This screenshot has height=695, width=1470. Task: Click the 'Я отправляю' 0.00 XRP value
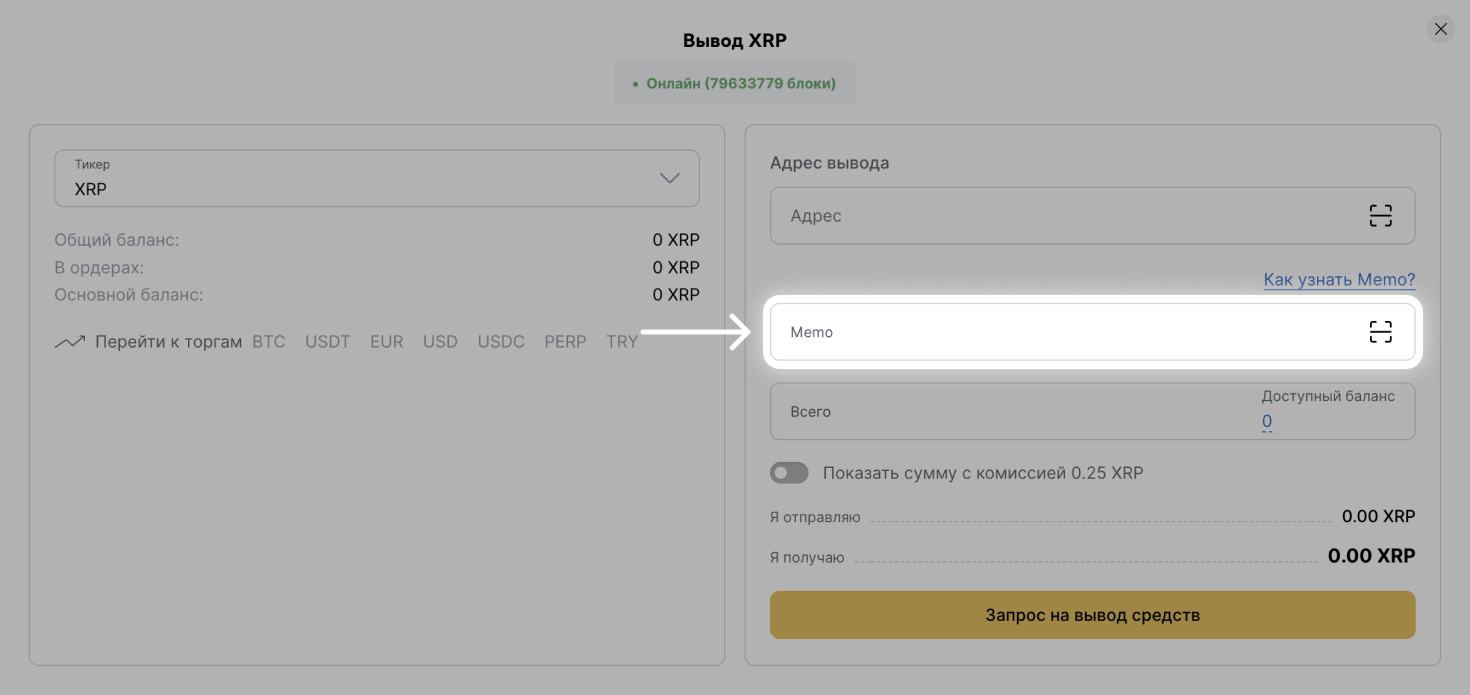pos(1378,517)
